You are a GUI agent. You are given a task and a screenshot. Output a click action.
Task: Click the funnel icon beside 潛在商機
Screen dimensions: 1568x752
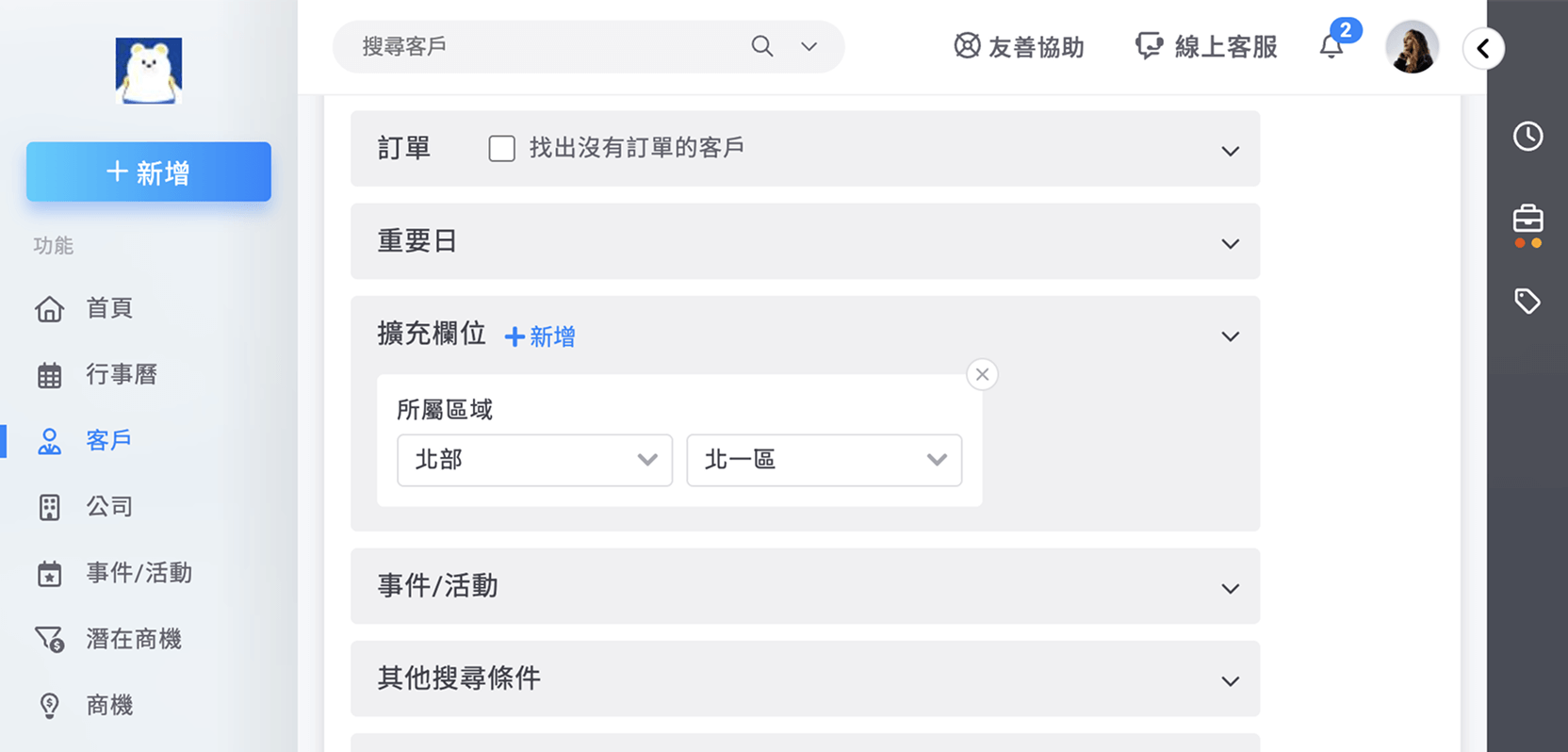tap(50, 640)
